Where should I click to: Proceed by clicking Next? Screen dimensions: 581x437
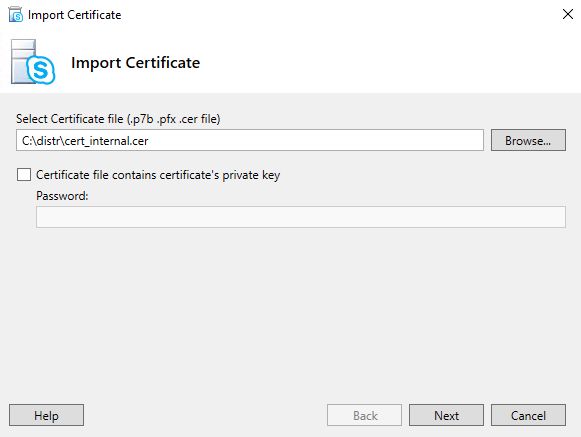[446, 416]
